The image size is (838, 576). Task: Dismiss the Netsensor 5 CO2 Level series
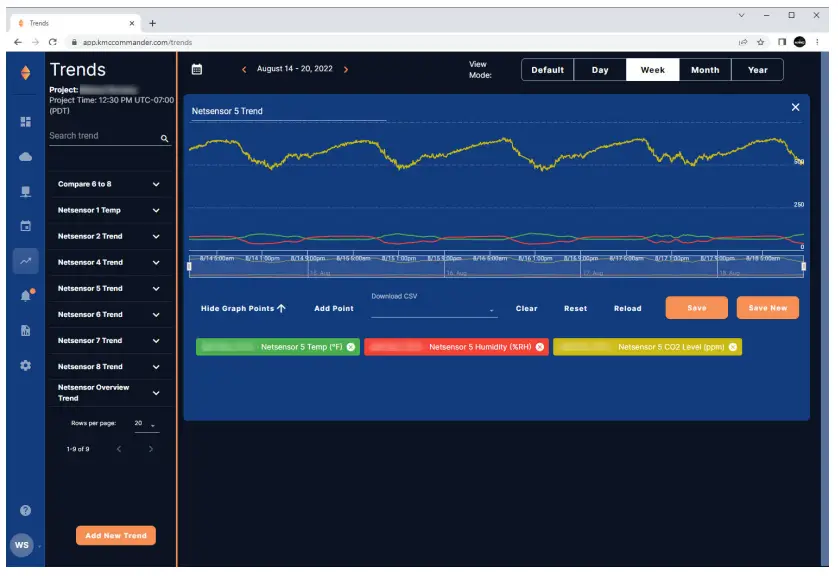pyautogui.click(x=734, y=347)
